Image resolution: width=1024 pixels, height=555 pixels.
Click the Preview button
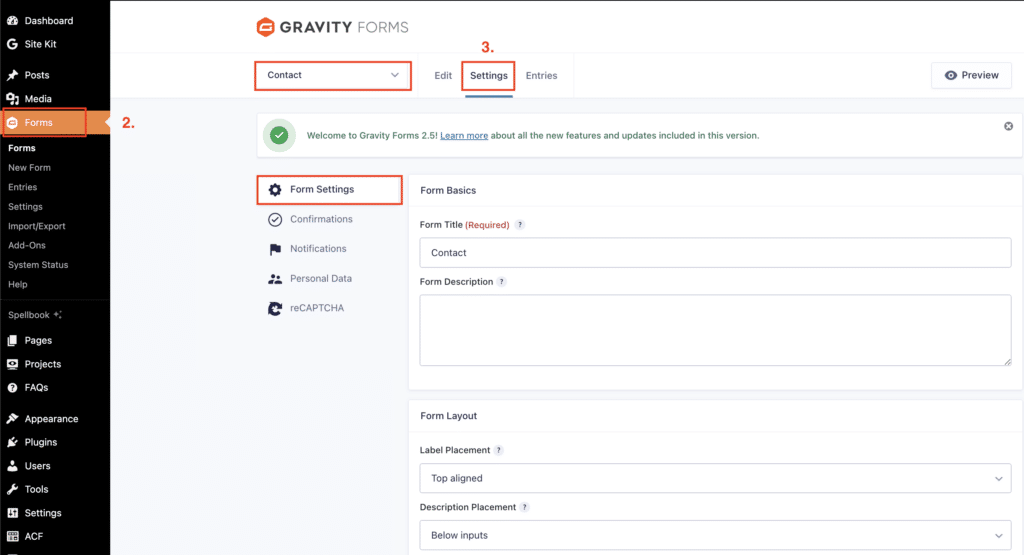point(971,75)
